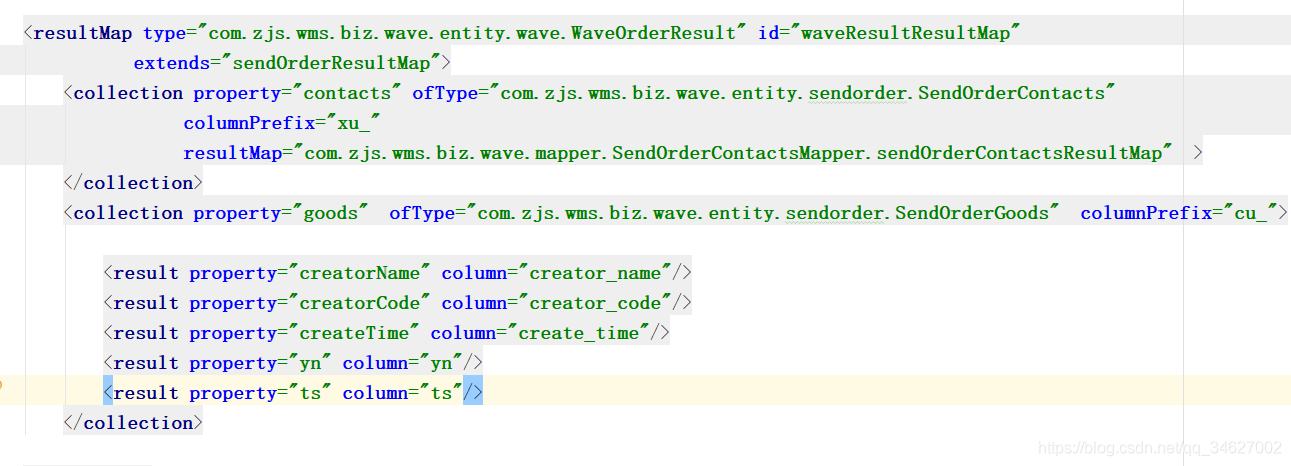The width and height of the screenshot is (1291, 466).
Task: Click the underlined "sendorder" in SendOrderContacts path
Action: click(x=859, y=93)
